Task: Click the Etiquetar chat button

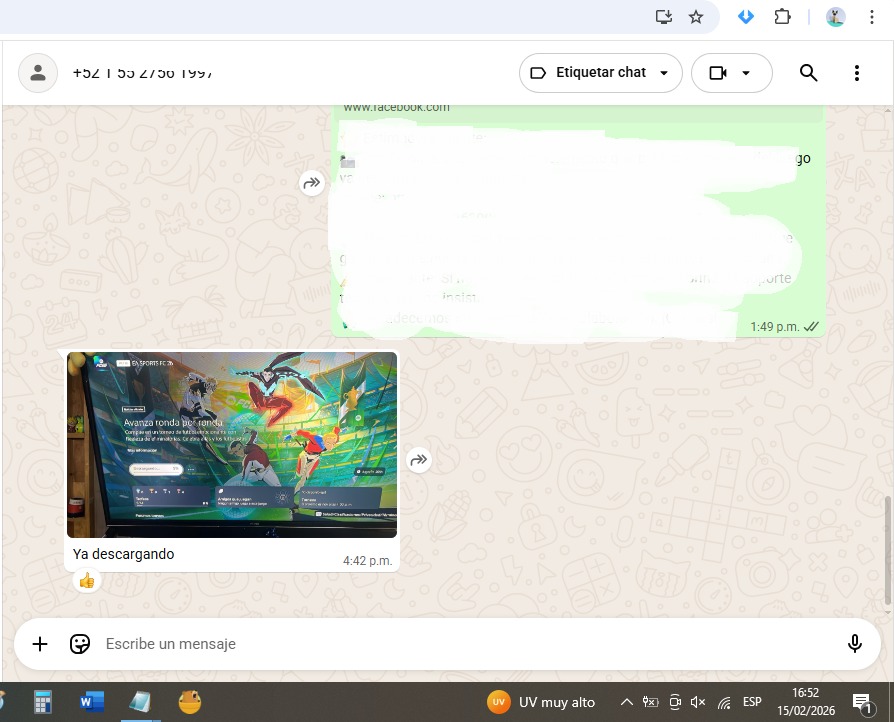Action: pyautogui.click(x=600, y=73)
